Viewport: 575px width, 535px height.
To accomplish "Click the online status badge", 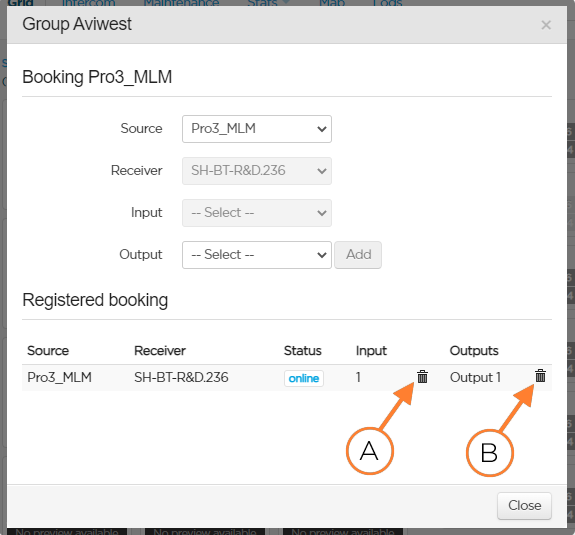I will pyautogui.click(x=304, y=378).
